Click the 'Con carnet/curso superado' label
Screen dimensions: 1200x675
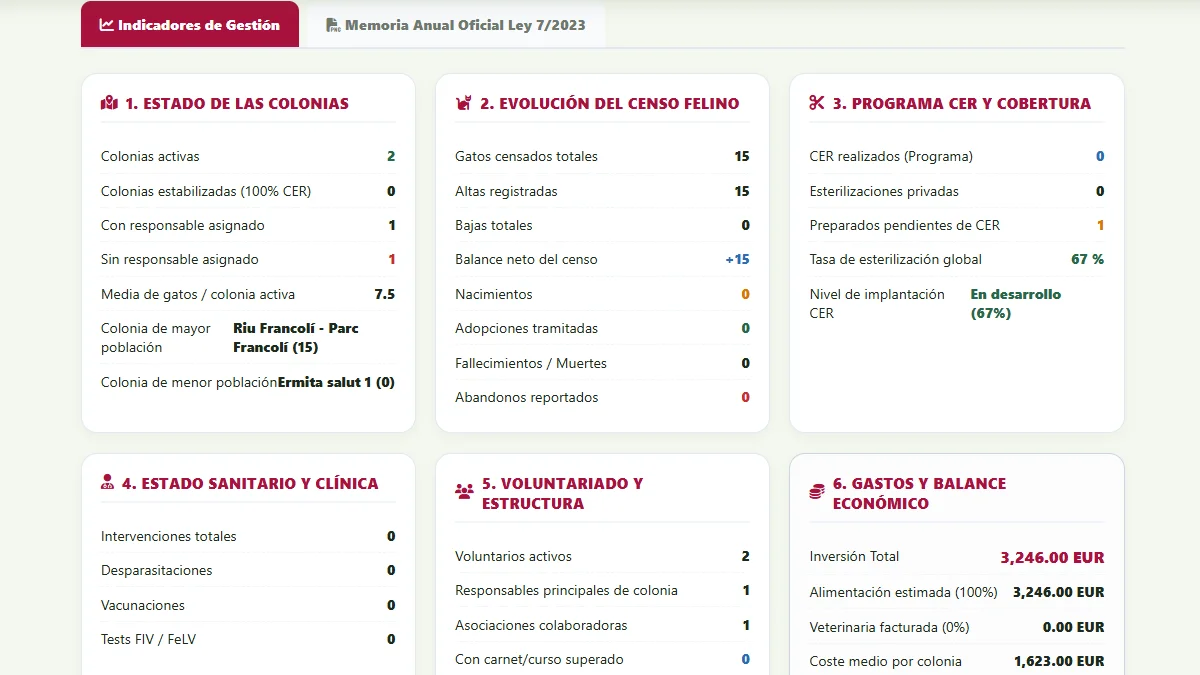pos(539,659)
